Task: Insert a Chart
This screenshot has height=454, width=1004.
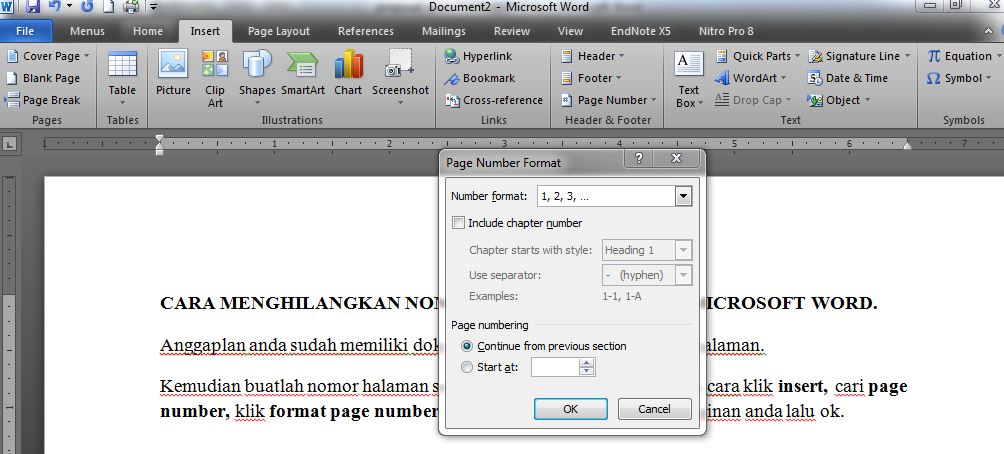Action: pos(348,74)
